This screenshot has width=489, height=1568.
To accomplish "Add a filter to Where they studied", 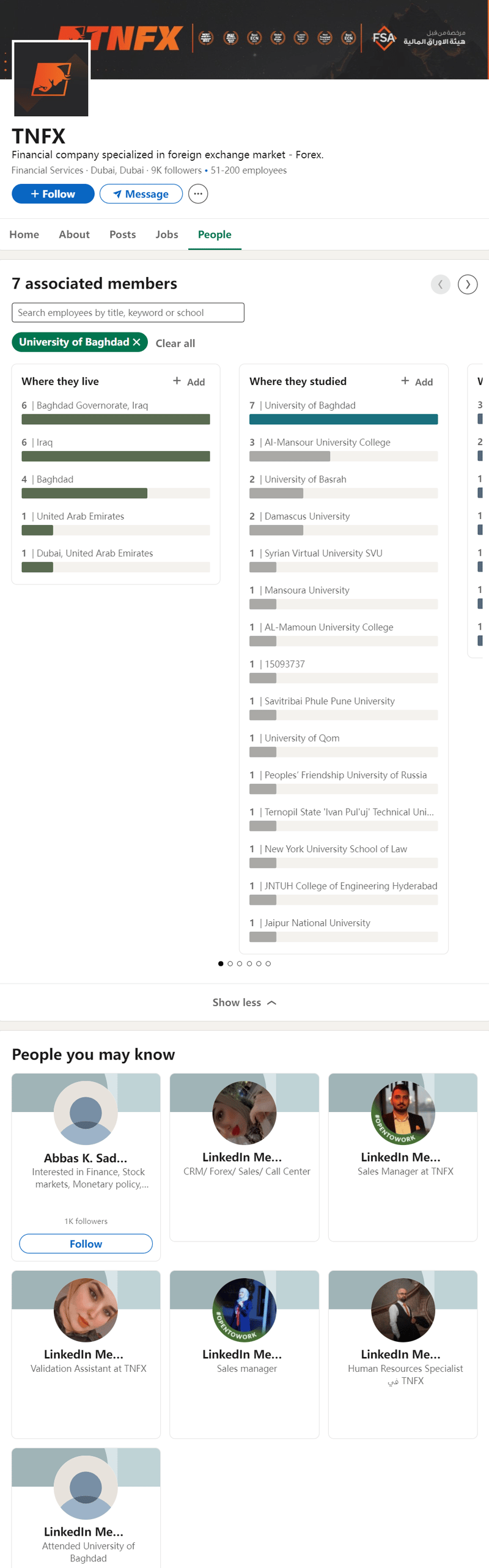I will click(x=417, y=381).
